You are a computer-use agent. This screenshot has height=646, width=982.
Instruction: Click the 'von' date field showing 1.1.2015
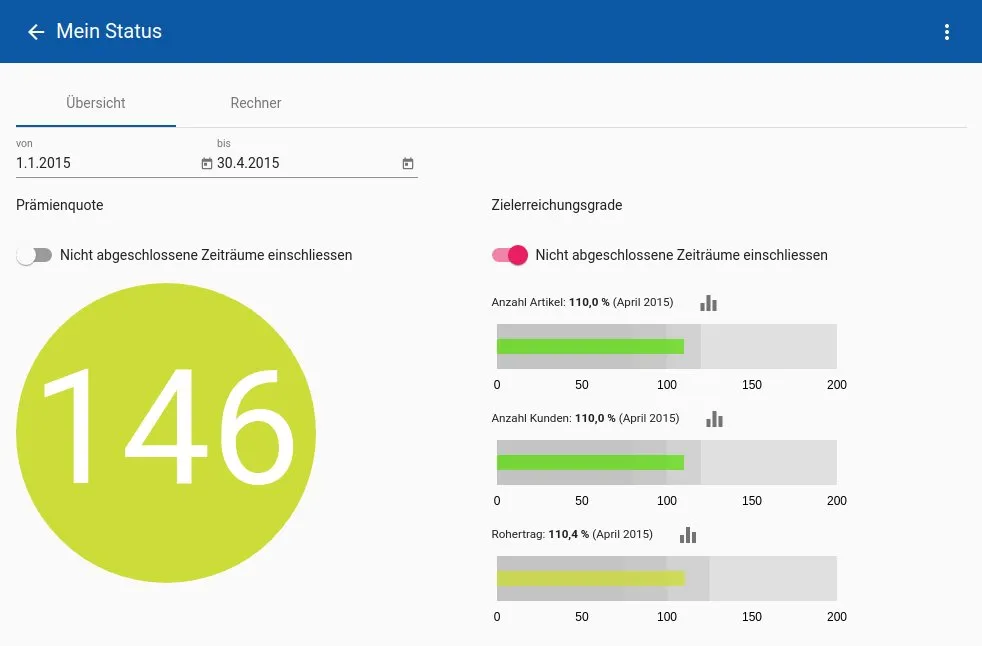(105, 163)
